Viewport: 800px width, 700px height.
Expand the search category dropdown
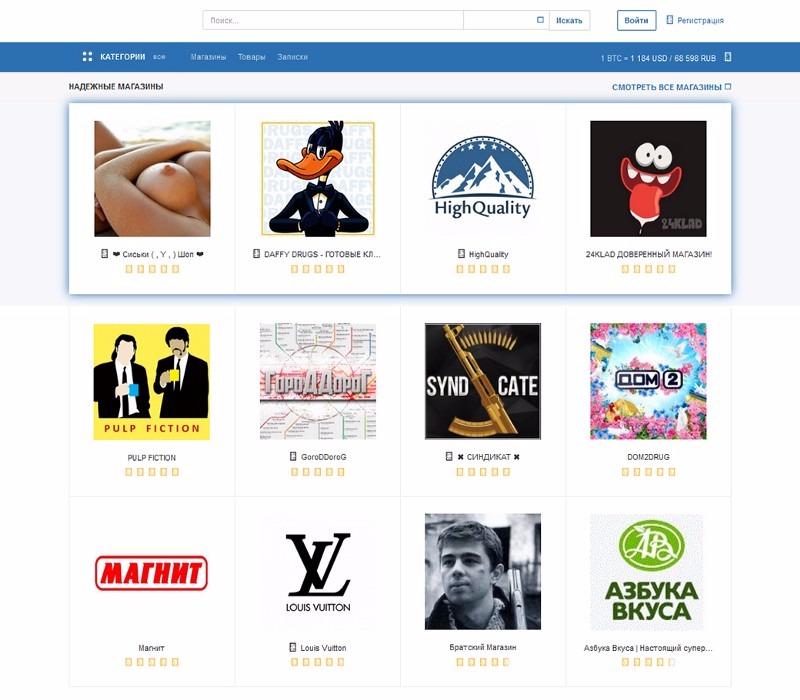[x=506, y=20]
